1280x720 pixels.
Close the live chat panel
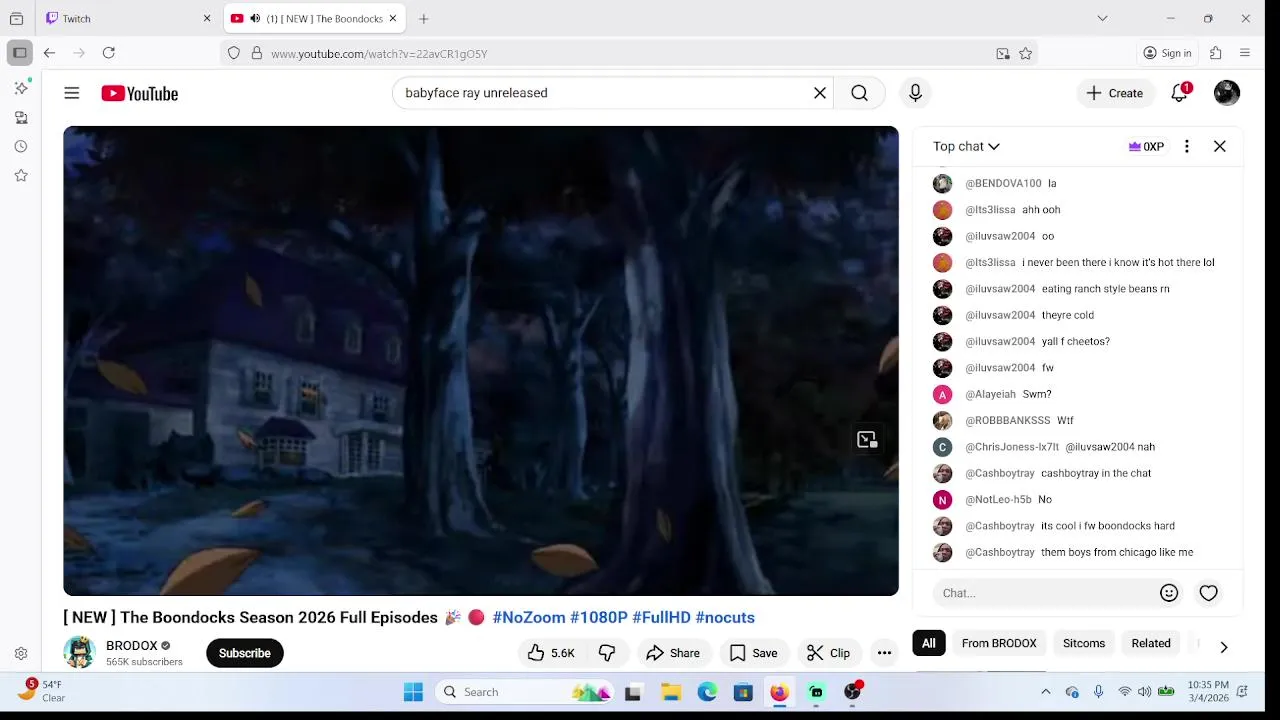1220,146
